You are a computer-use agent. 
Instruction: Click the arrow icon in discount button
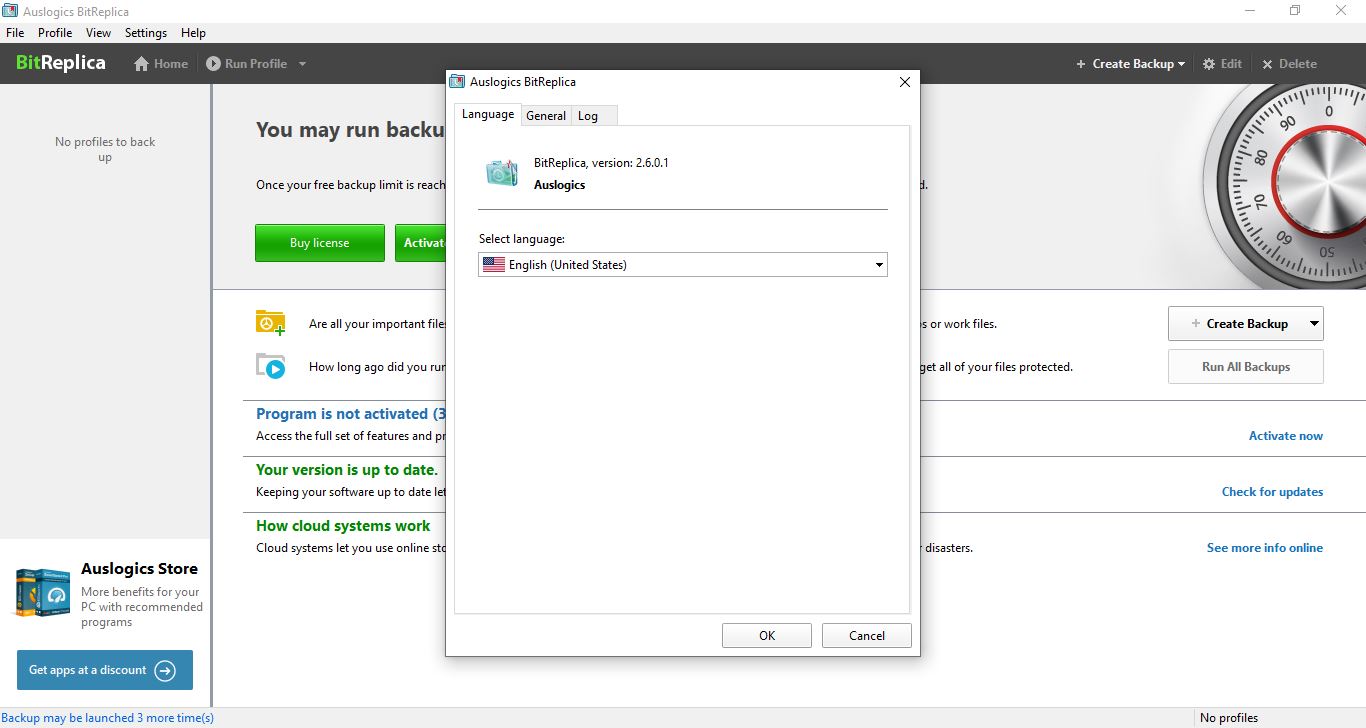[x=166, y=670]
